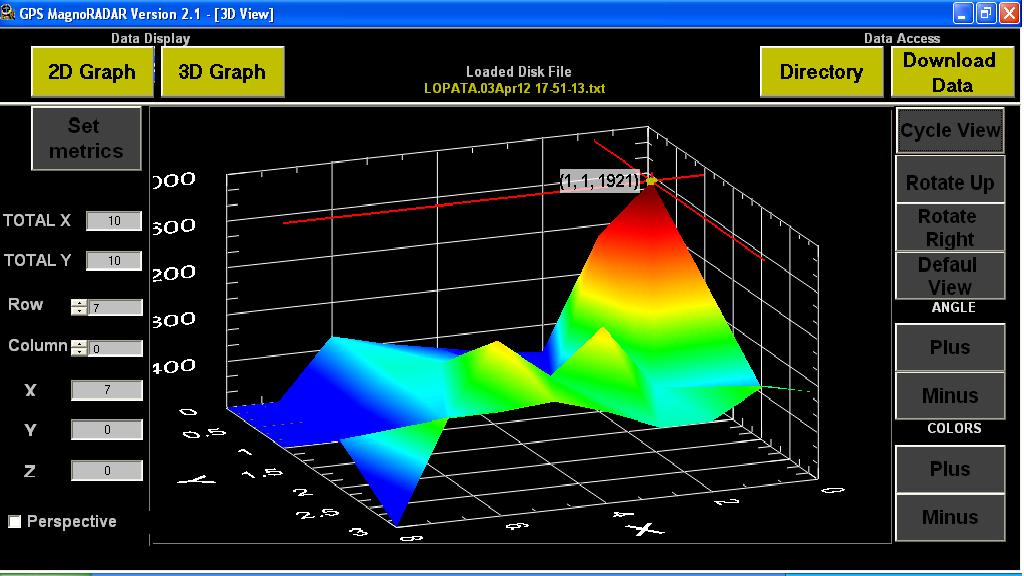
Task: Click Plus under COLORS
Action: (x=949, y=469)
